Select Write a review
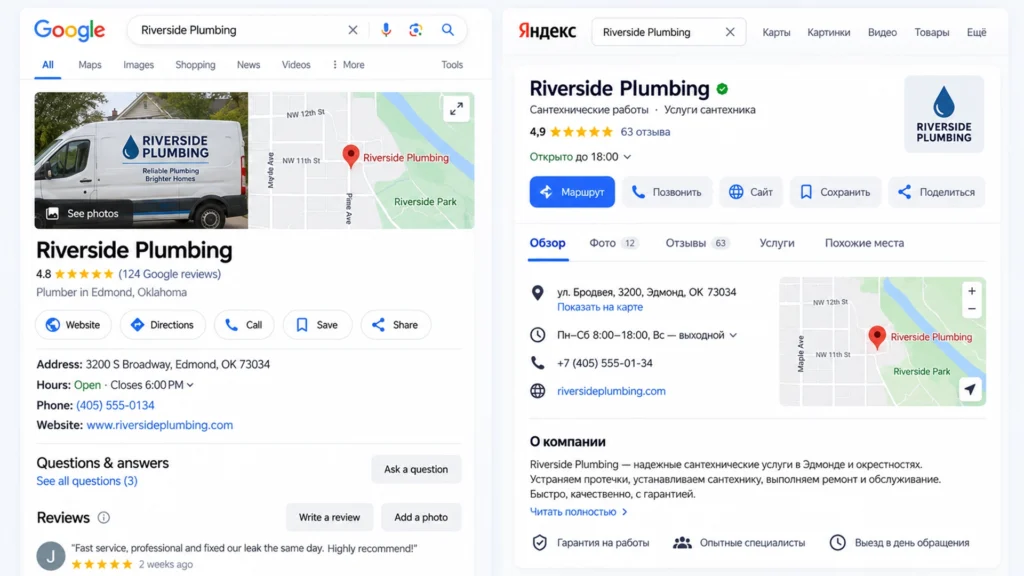The image size is (1024, 576). point(329,517)
